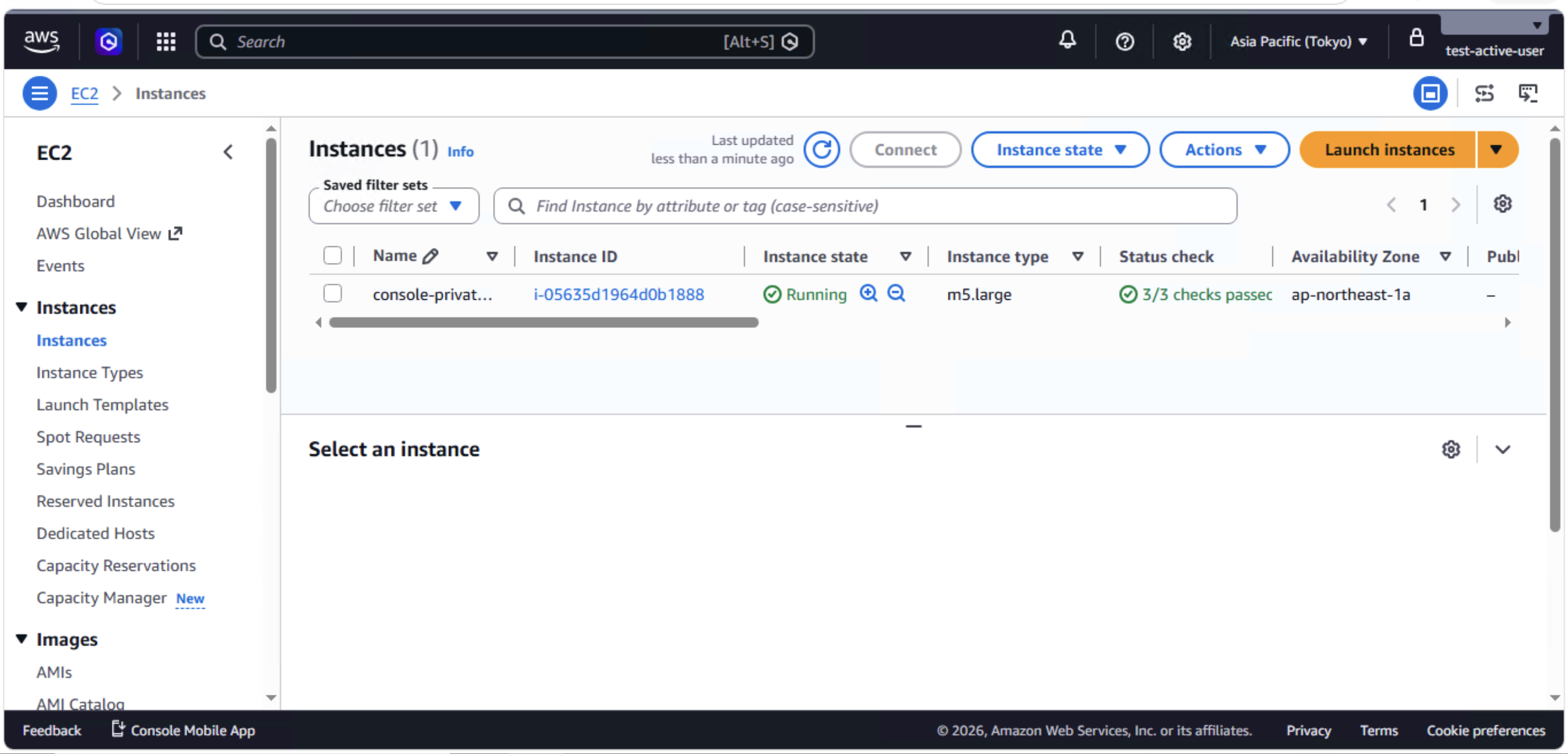Image resolution: width=1568 pixels, height=754 pixels.
Task: Open Dashboard in sidebar
Action: tap(76, 201)
